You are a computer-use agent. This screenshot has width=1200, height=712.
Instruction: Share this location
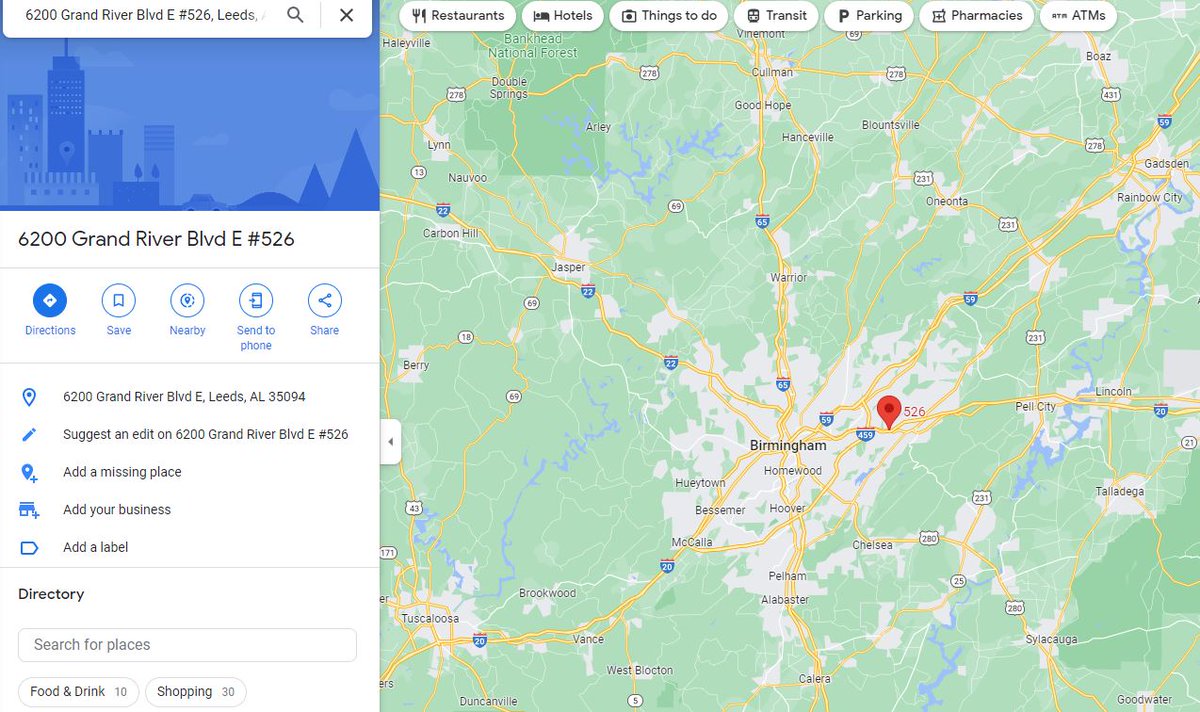coord(324,300)
